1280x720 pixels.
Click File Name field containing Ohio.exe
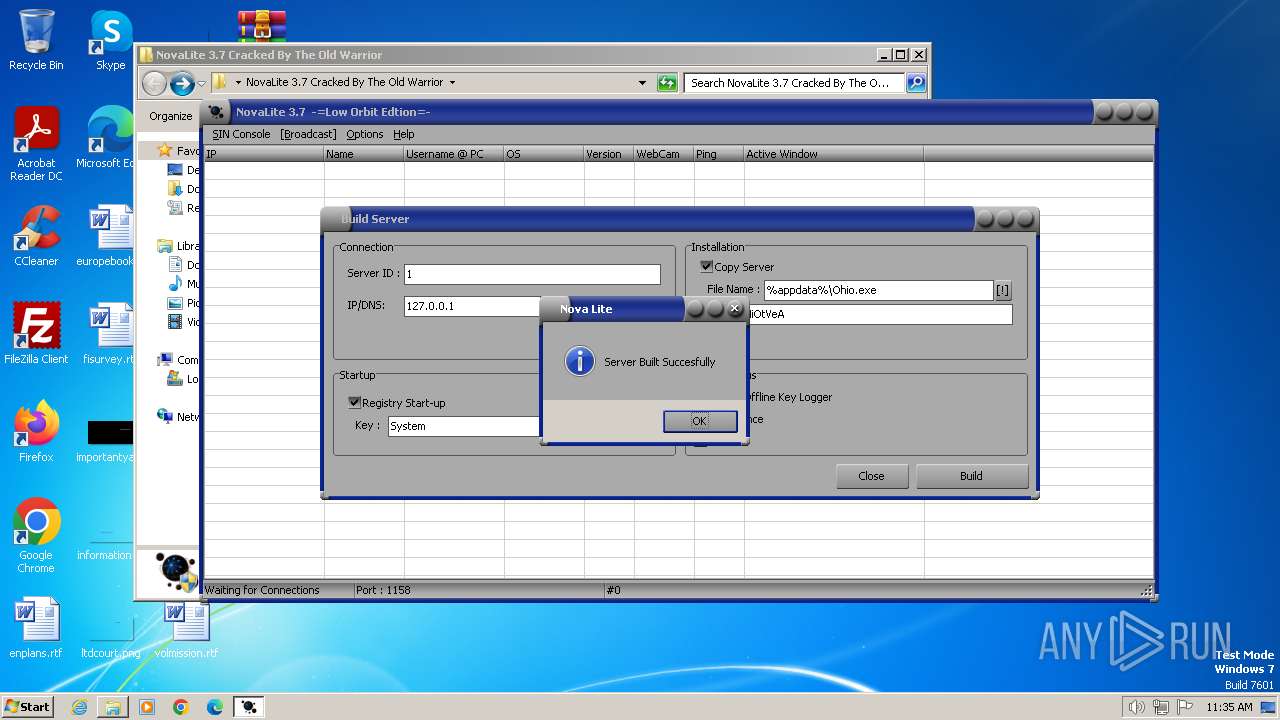click(878, 290)
